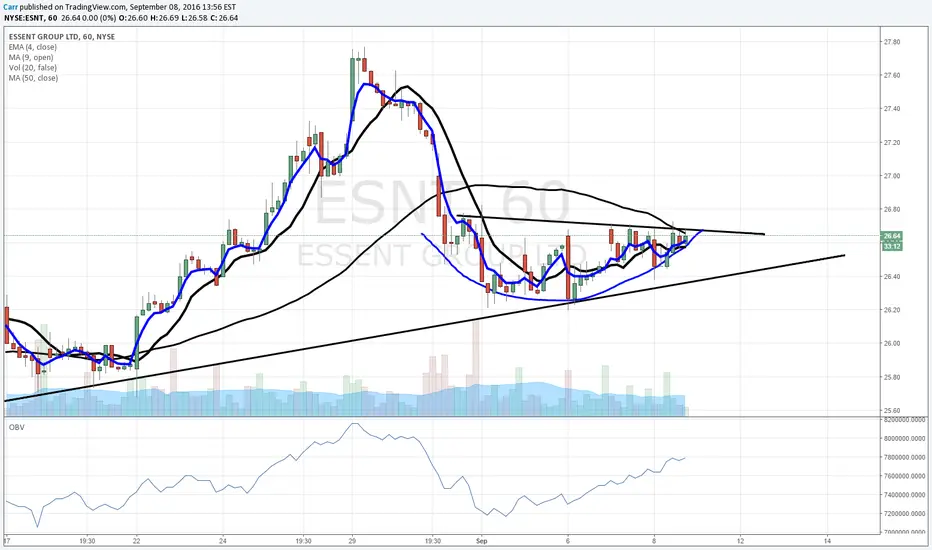Click the 26.00 price axis label

pyautogui.click(x=892, y=344)
